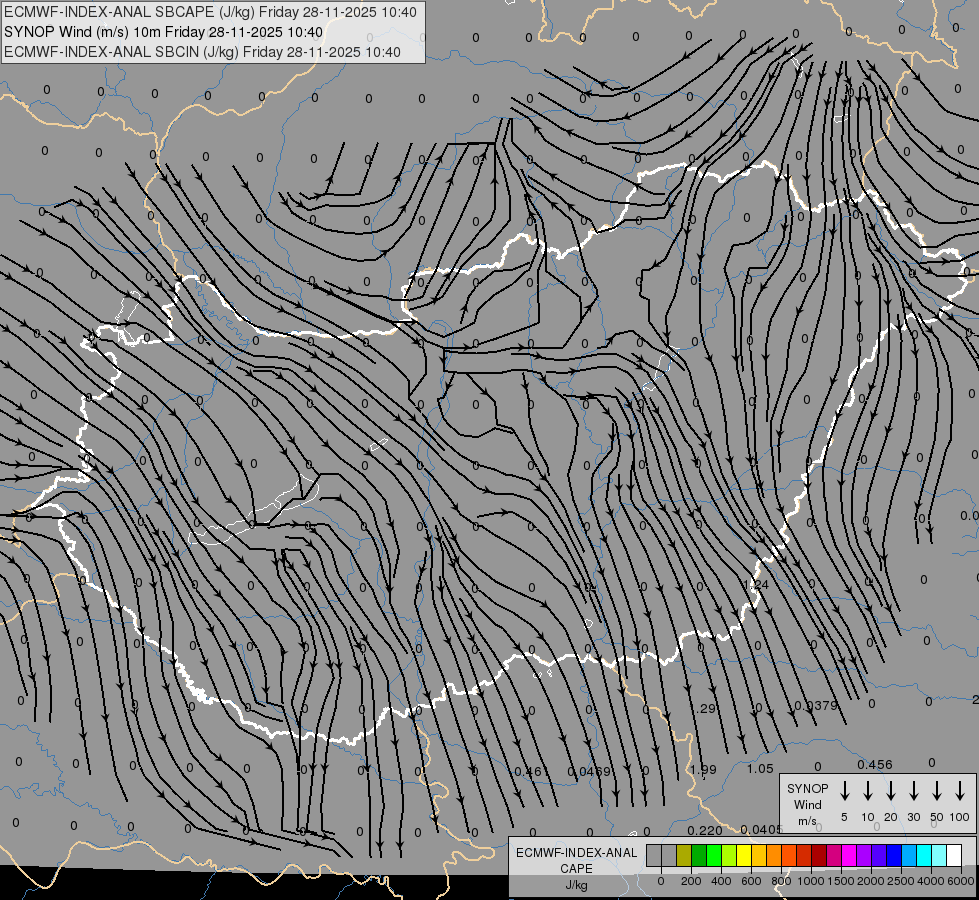This screenshot has width=979, height=900.
Task: Click the 0.46 CAPE value on map
Action: coord(528,771)
